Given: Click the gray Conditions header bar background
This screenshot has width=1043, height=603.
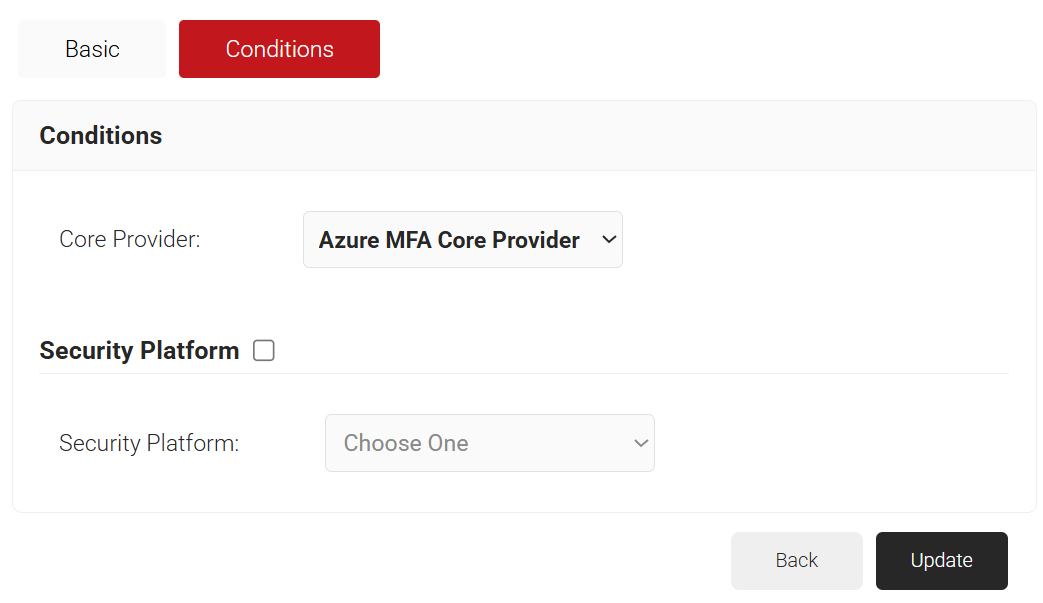Looking at the screenshot, I should click(x=600, y=136).
